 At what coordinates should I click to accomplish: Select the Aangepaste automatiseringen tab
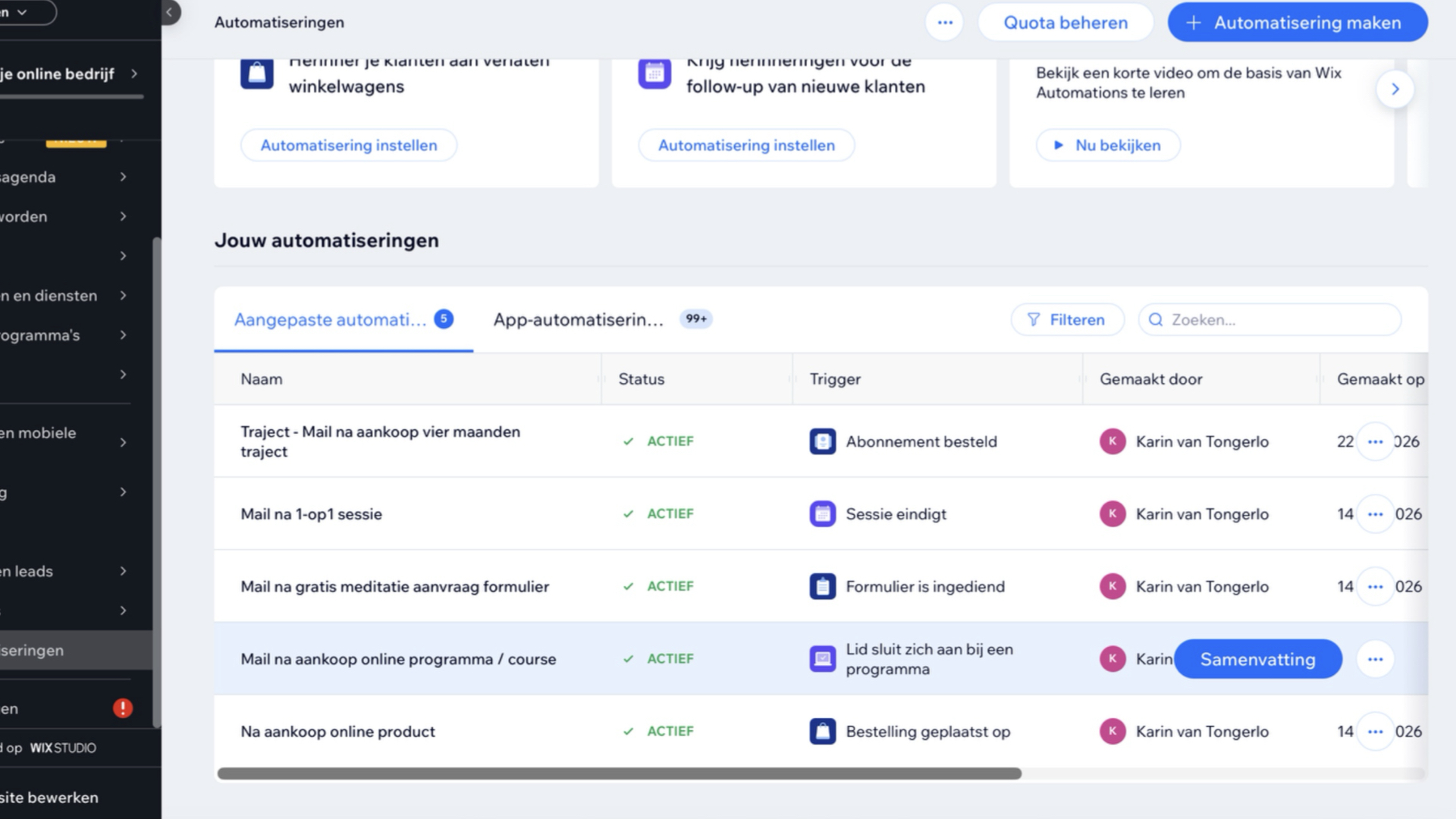click(331, 319)
